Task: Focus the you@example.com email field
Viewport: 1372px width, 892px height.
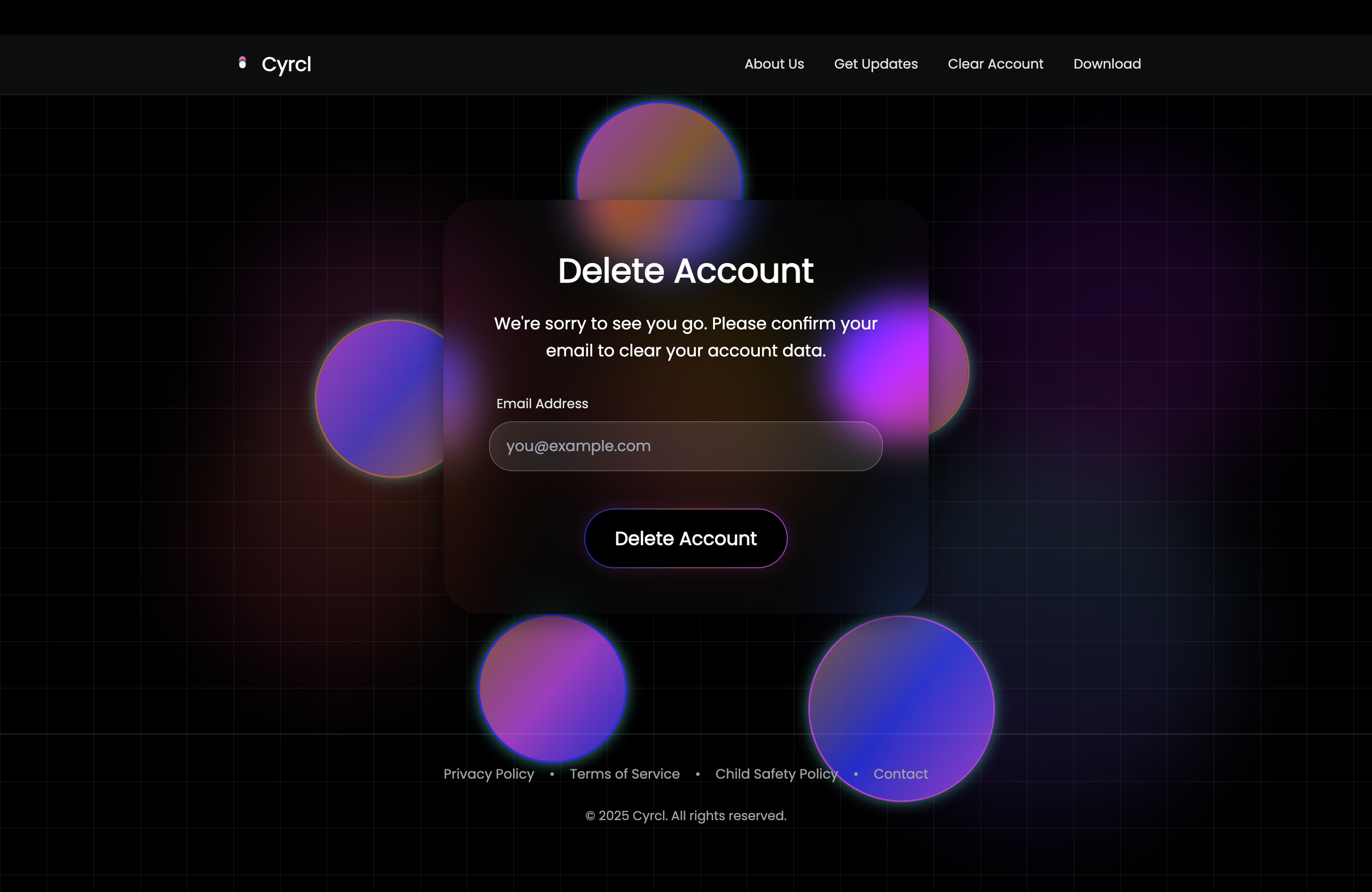Action: point(686,446)
